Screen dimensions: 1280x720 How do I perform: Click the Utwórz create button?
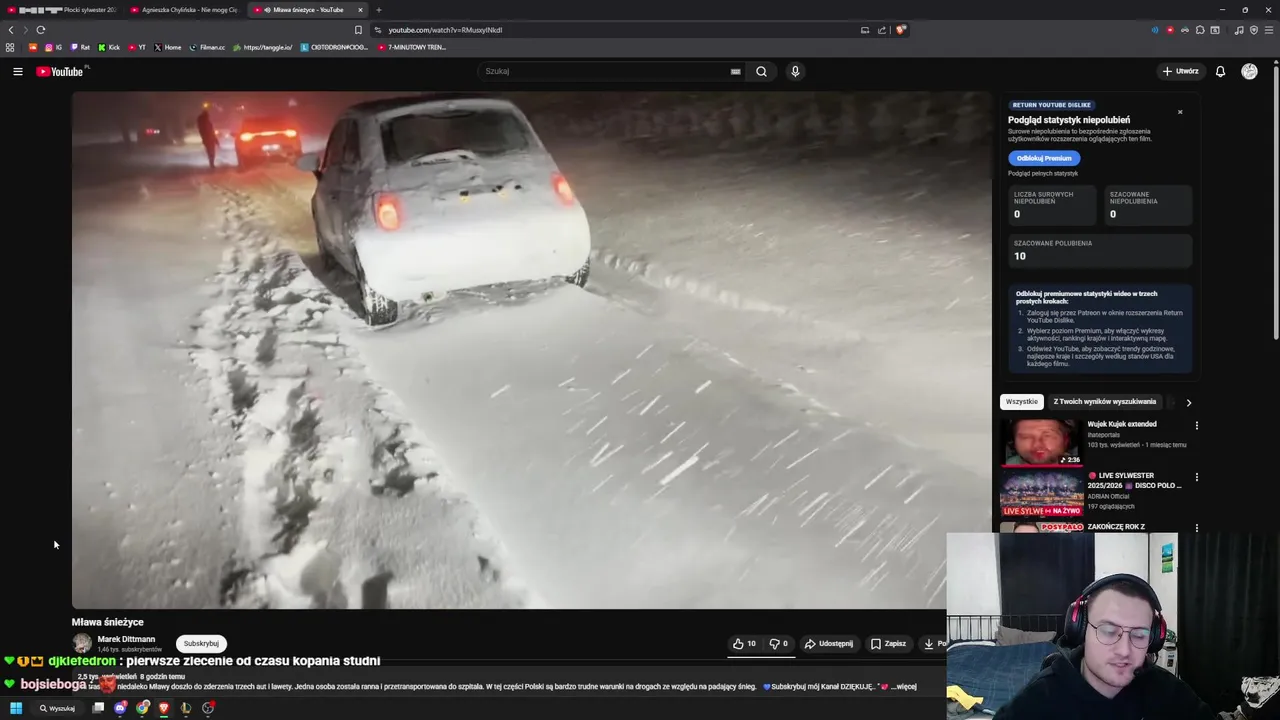pos(1180,71)
